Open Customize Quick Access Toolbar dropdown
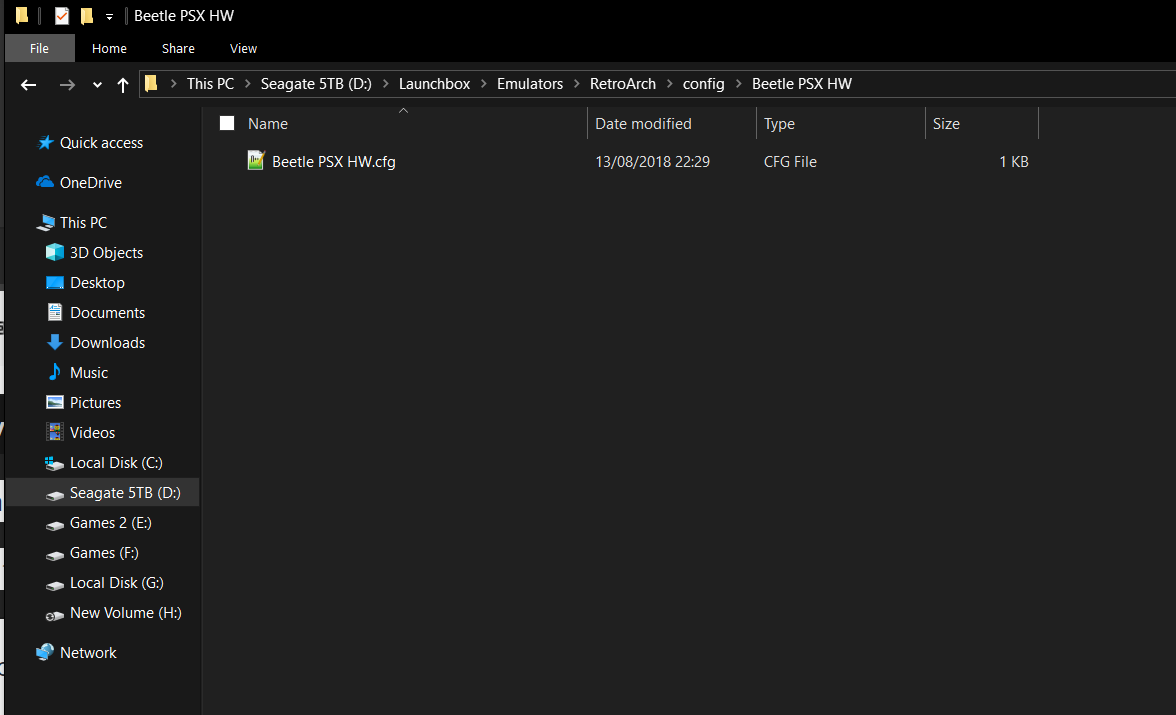This screenshot has height=715, width=1176. [x=110, y=17]
